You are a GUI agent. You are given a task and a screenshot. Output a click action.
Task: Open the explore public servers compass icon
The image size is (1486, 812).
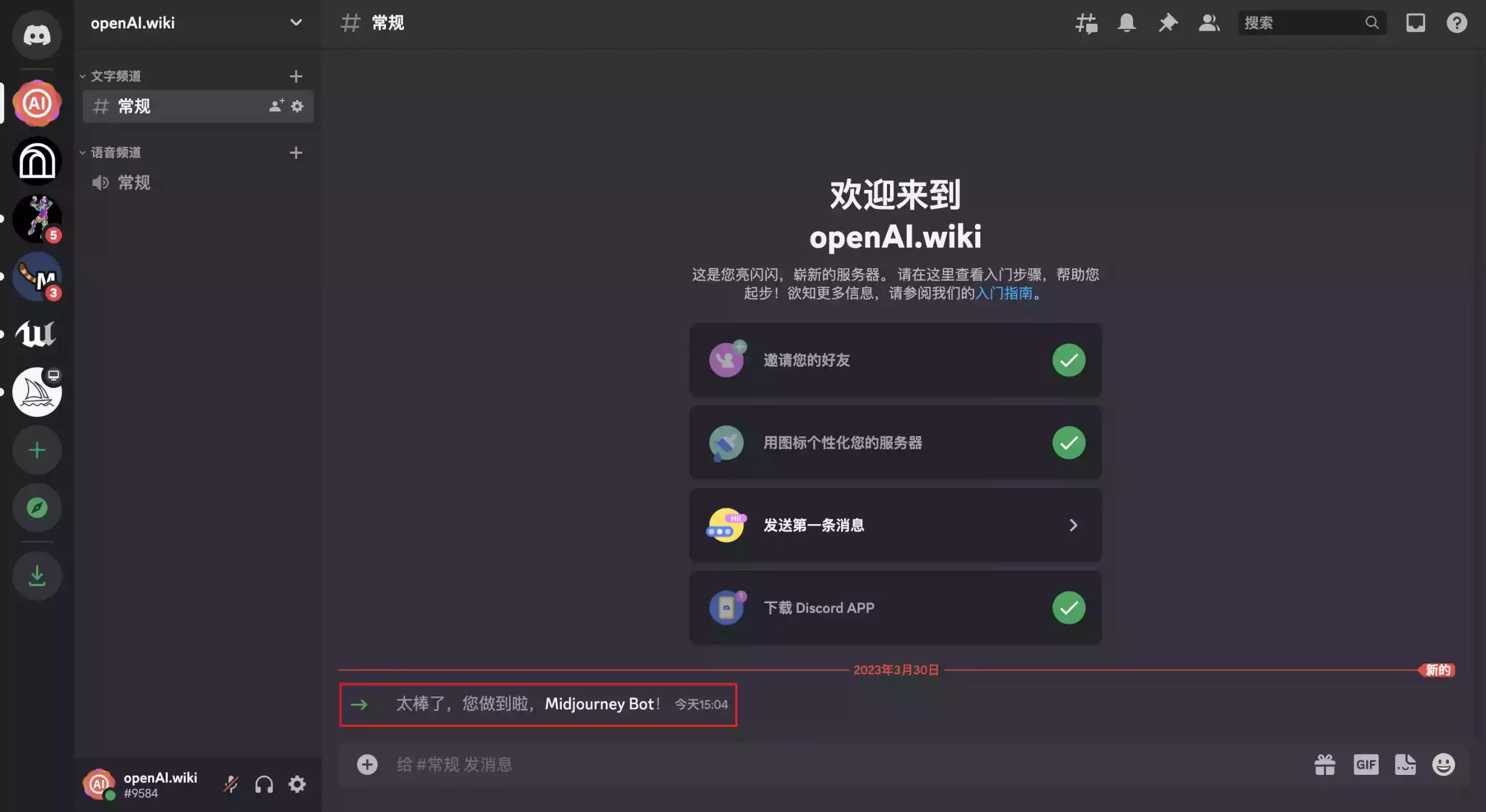(x=38, y=508)
